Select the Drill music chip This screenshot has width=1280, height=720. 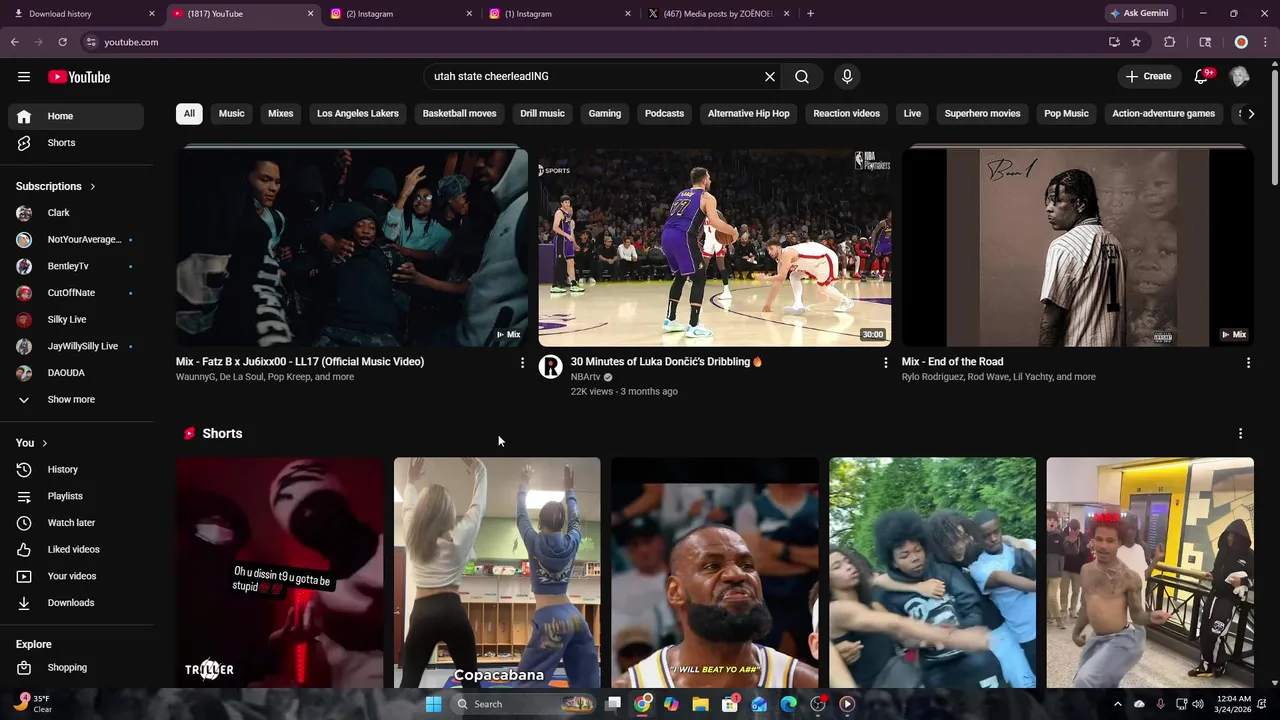[542, 113]
